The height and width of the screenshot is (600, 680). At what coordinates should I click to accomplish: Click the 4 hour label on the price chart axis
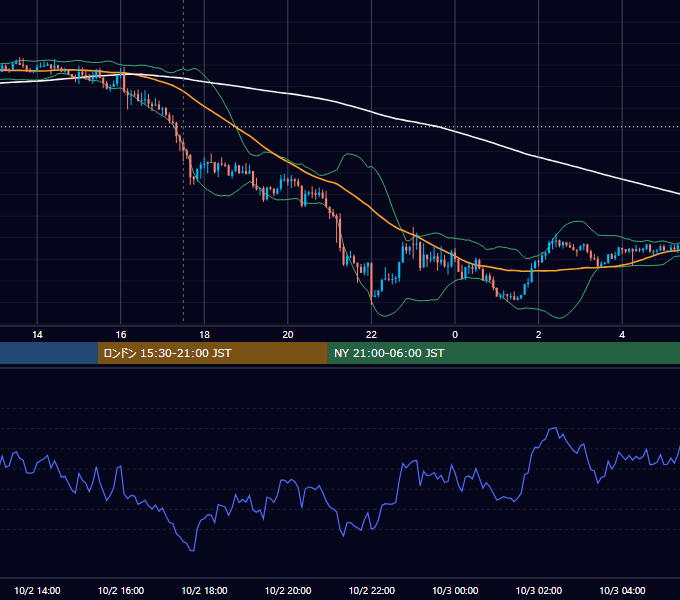622,335
